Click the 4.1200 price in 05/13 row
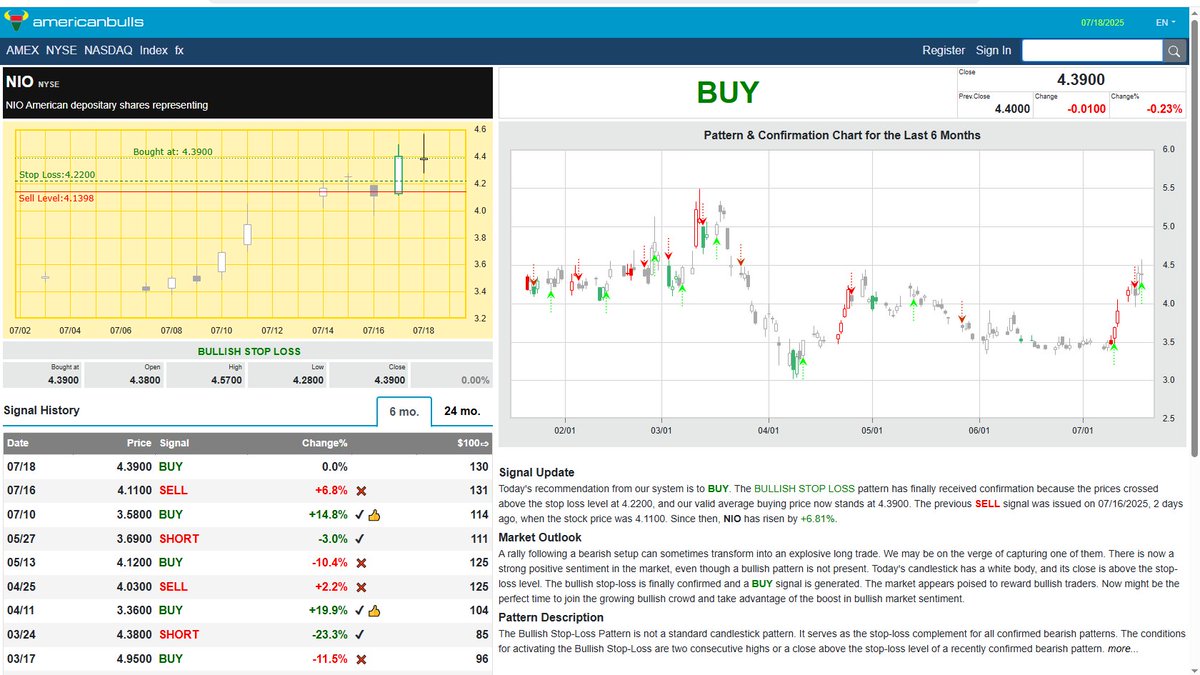The image size is (1200, 675). point(133,563)
